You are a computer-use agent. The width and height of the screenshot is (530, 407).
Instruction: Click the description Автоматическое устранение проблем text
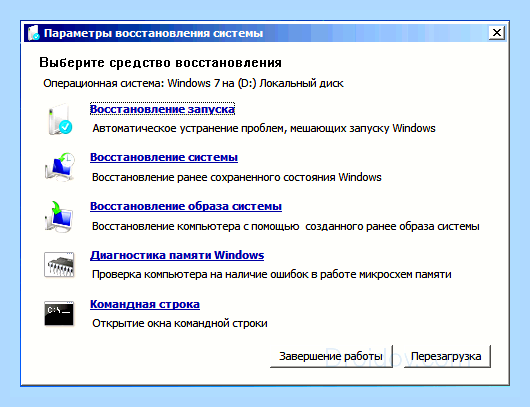pos(264,128)
